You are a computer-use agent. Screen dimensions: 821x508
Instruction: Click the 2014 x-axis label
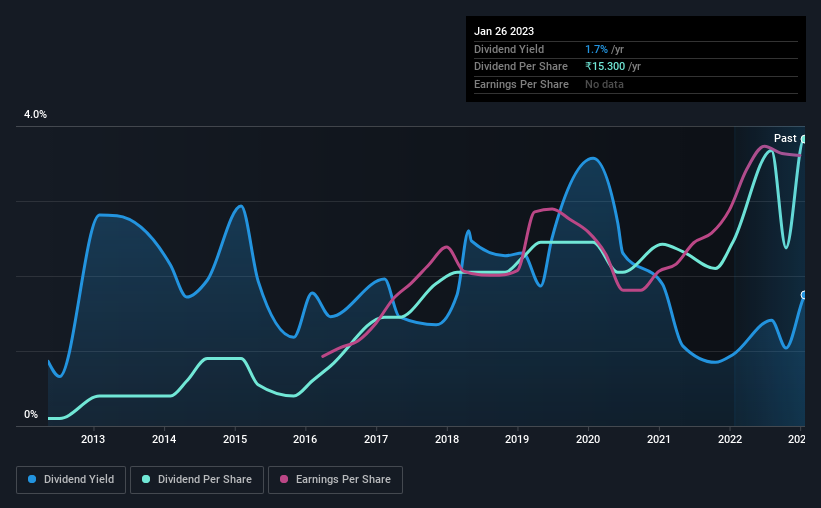164,439
